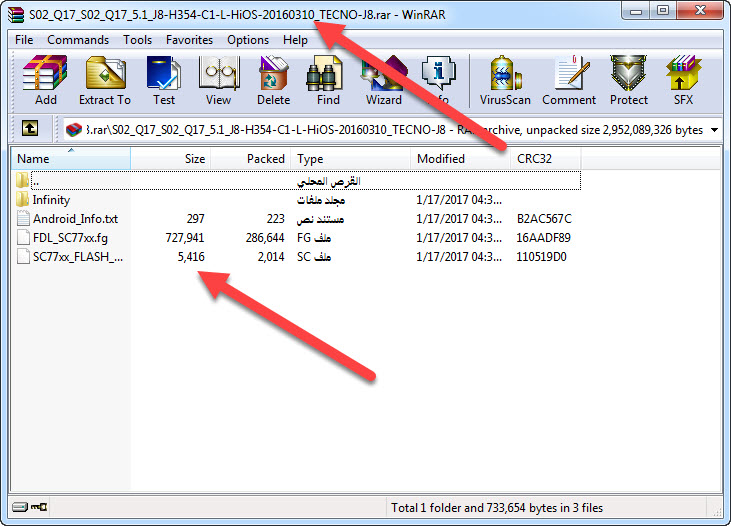Image resolution: width=731 pixels, height=526 pixels.
Task: Sort by the Size column header
Action: [x=171, y=159]
